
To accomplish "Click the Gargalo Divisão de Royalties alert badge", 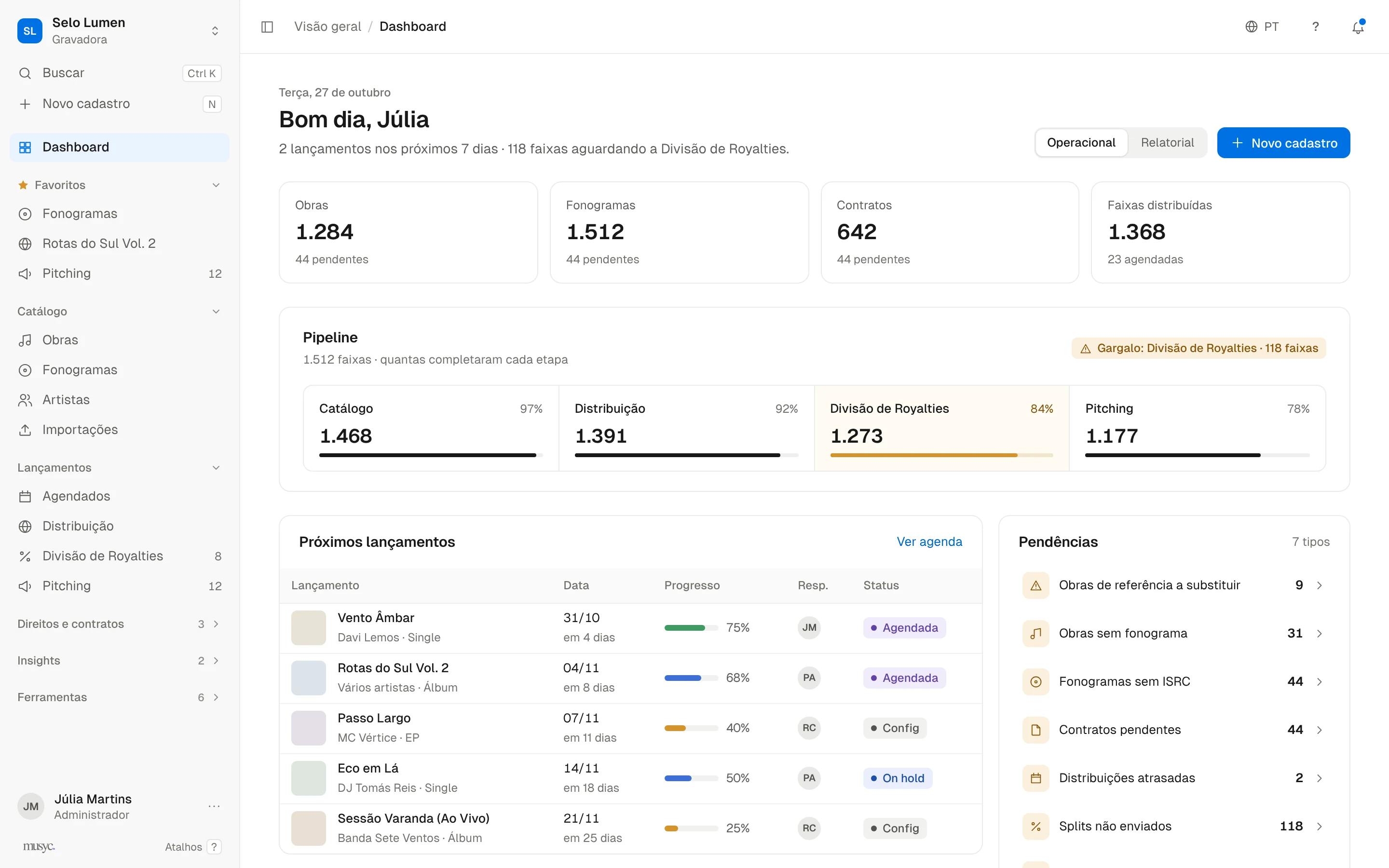I will pyautogui.click(x=1198, y=349).
